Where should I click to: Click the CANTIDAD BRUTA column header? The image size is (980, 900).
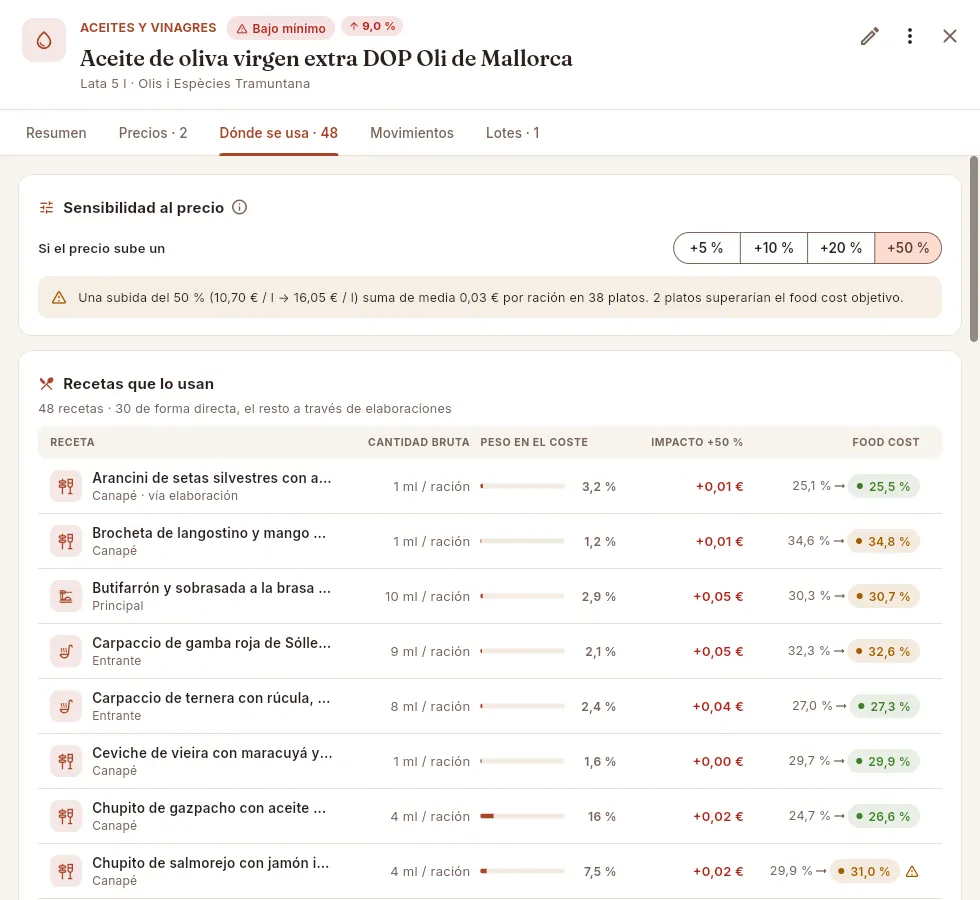(x=419, y=442)
